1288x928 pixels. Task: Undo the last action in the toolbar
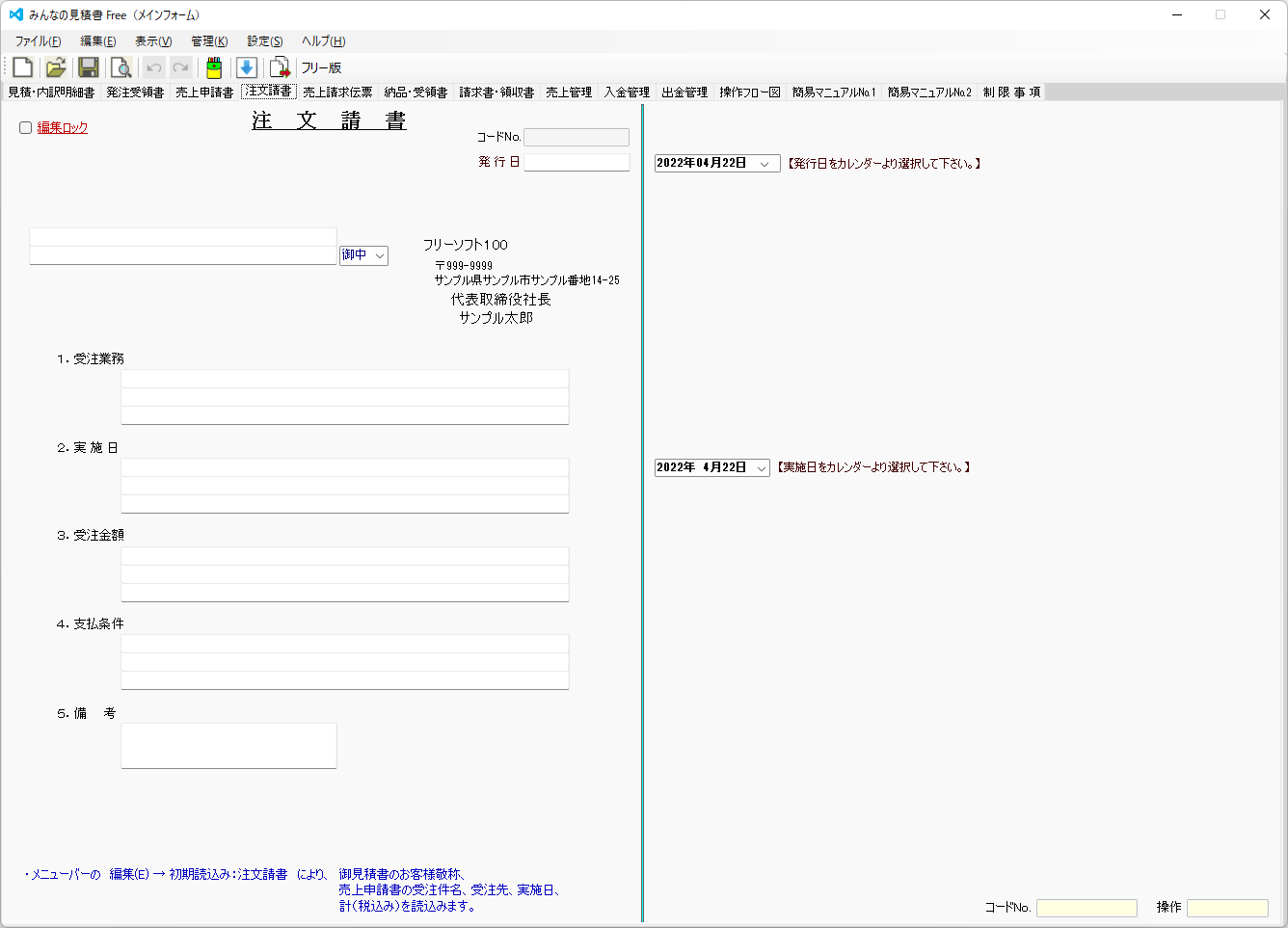coord(152,66)
